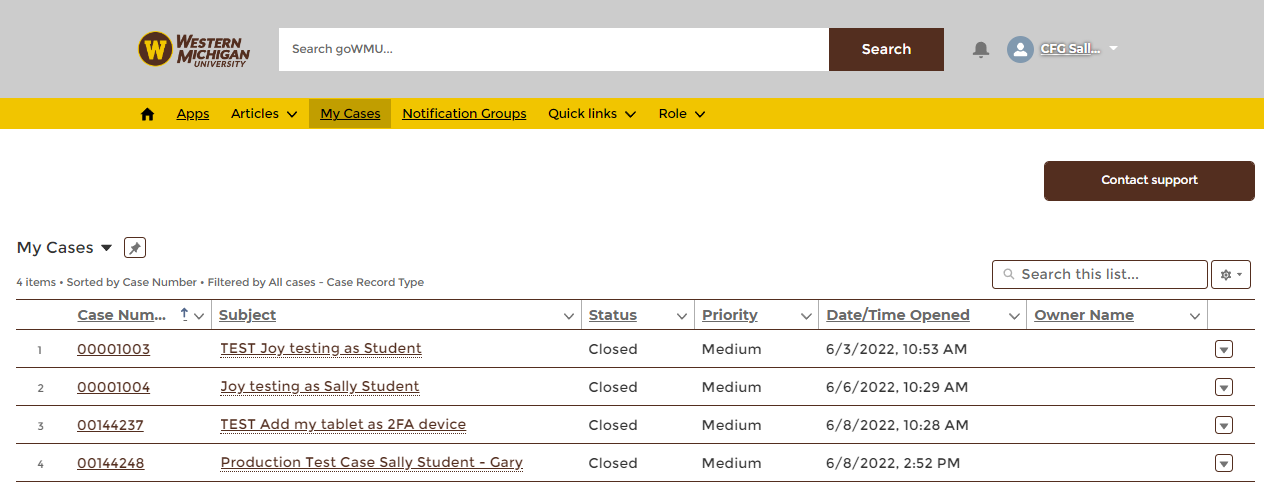The image size is (1264, 493).
Task: Open the Apps navigation item
Action: click(x=193, y=114)
